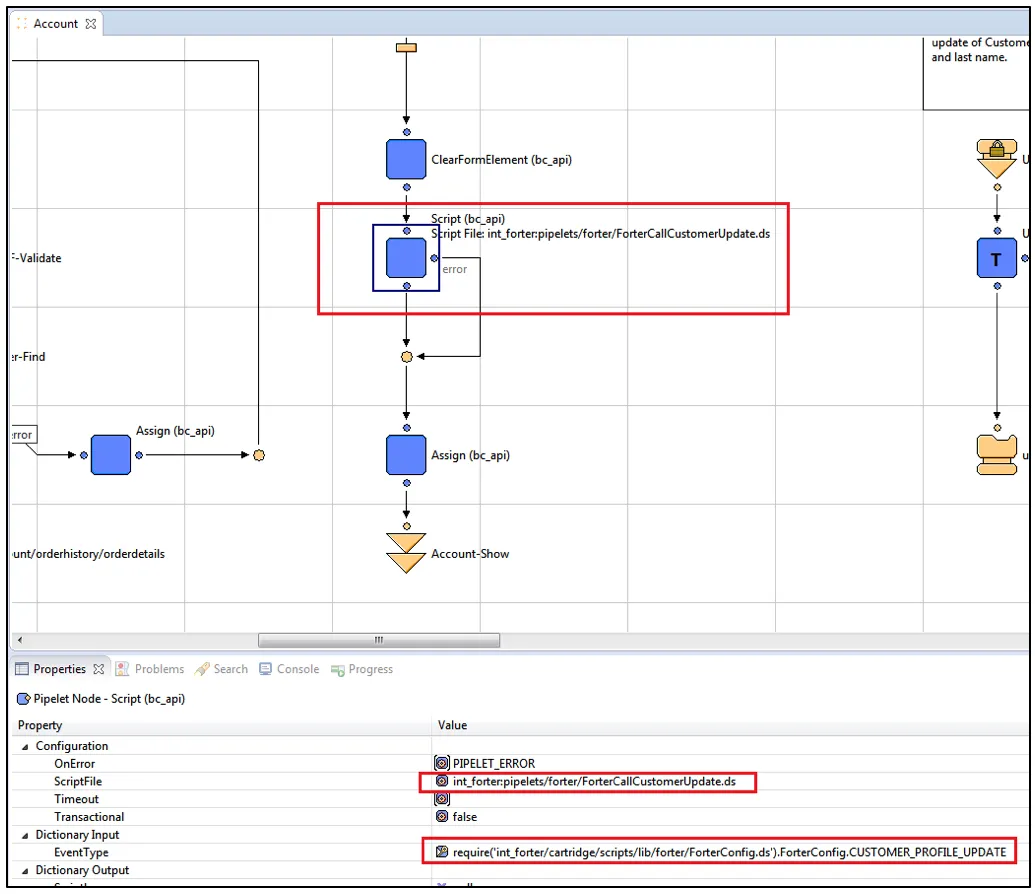1035x894 pixels.
Task: Click the scrollbar left arrow
Action: coord(20,640)
